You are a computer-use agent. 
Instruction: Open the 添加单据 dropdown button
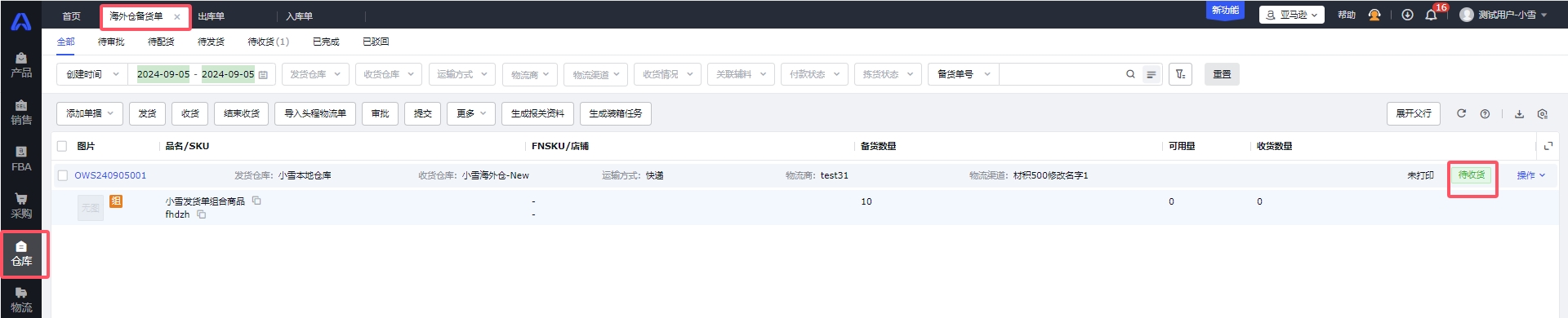click(90, 113)
